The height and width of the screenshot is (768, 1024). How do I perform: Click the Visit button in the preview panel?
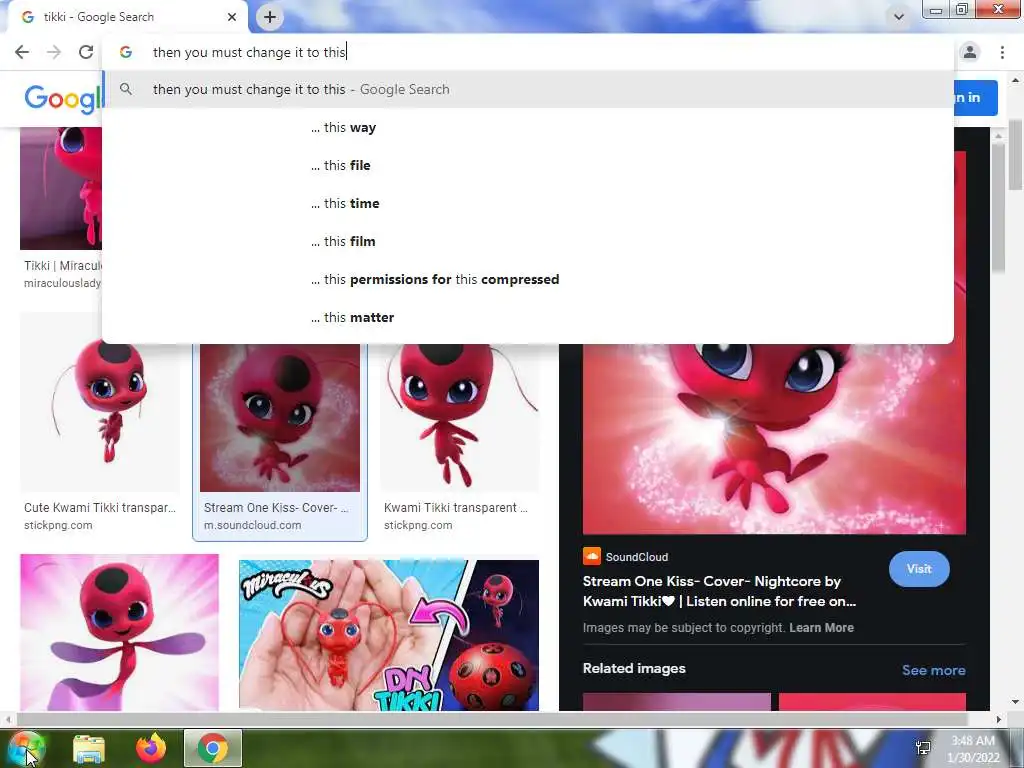pos(919,569)
